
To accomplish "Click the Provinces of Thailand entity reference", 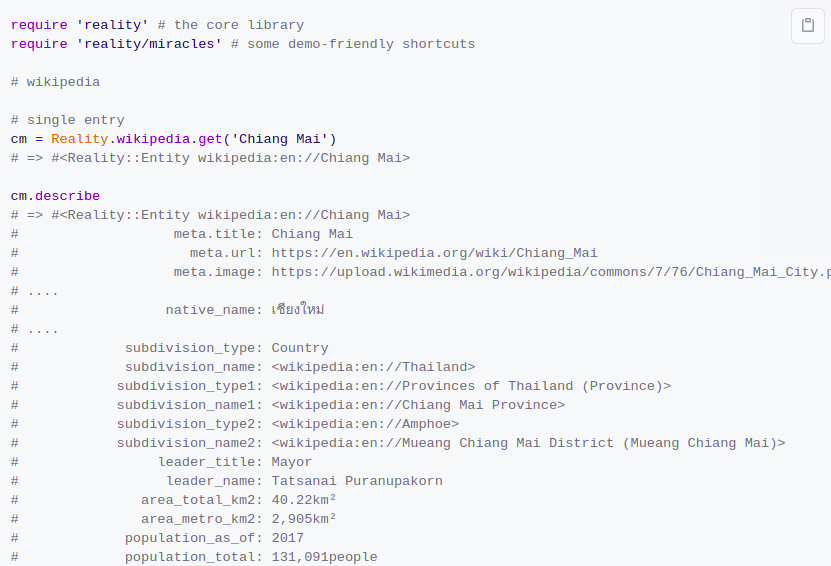I will (x=471, y=386).
